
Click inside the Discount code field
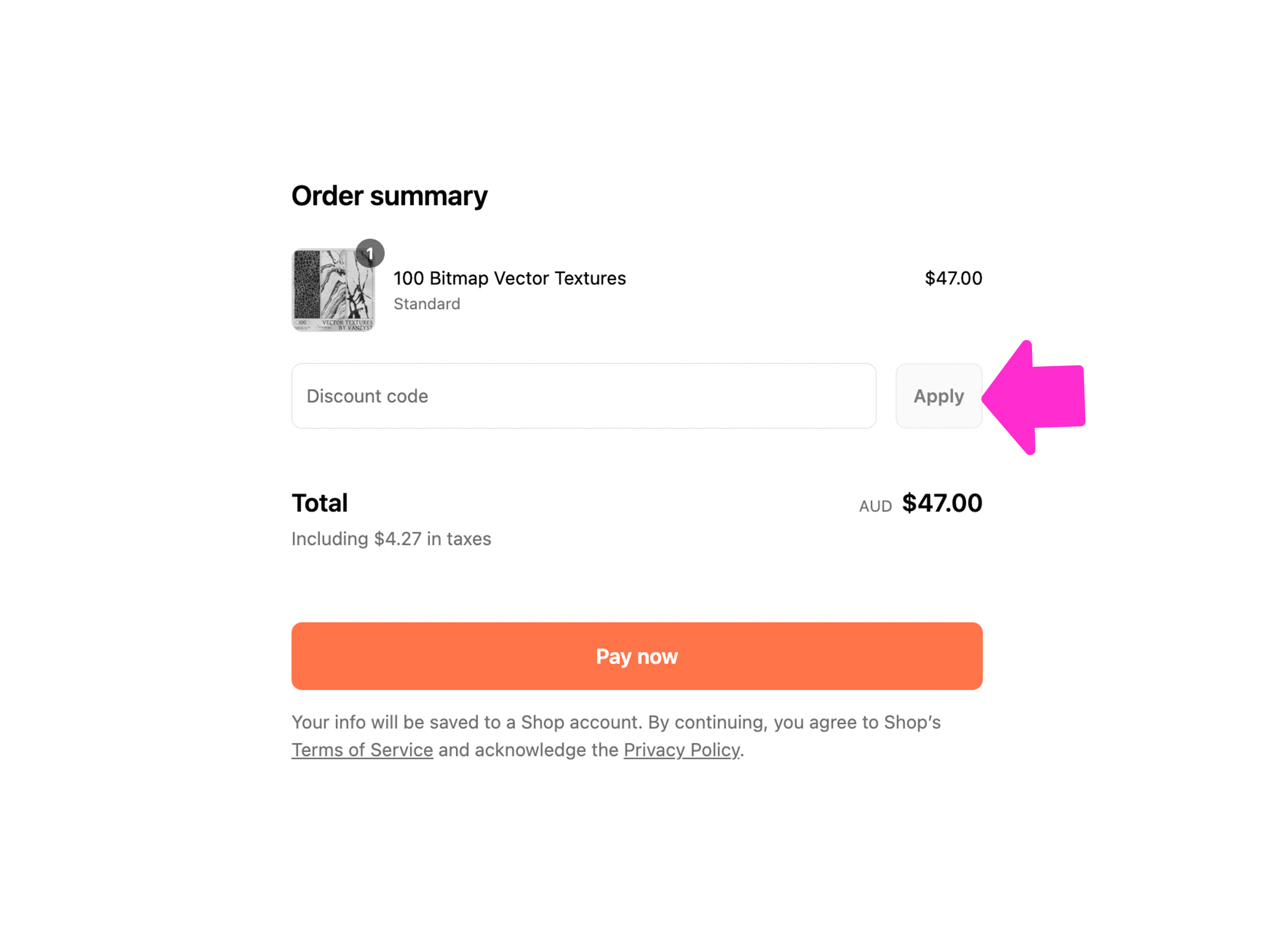click(x=585, y=396)
